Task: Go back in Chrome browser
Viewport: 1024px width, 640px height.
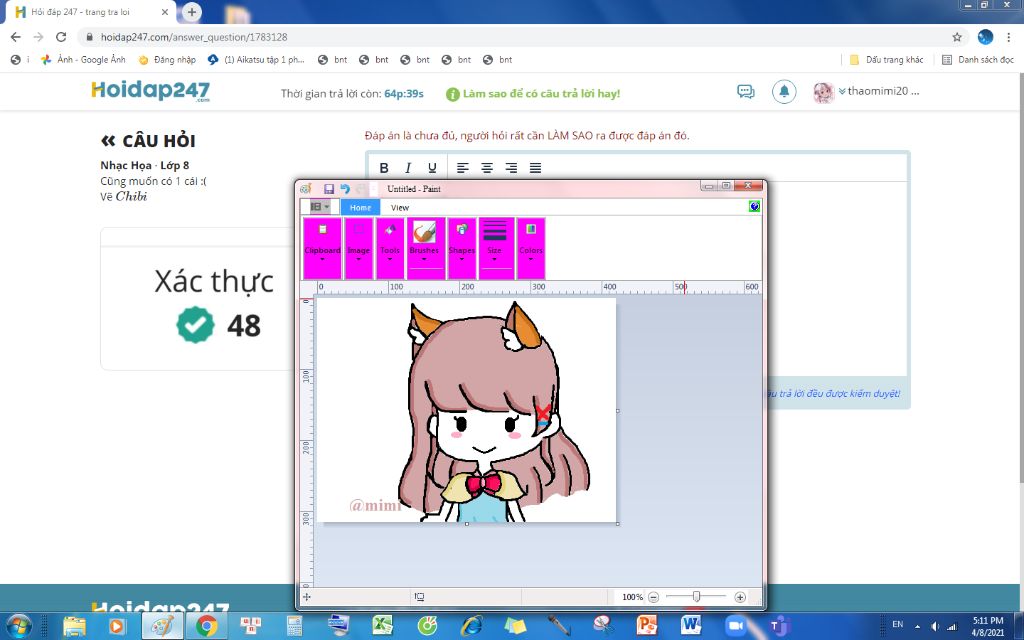Action: pyautogui.click(x=16, y=37)
